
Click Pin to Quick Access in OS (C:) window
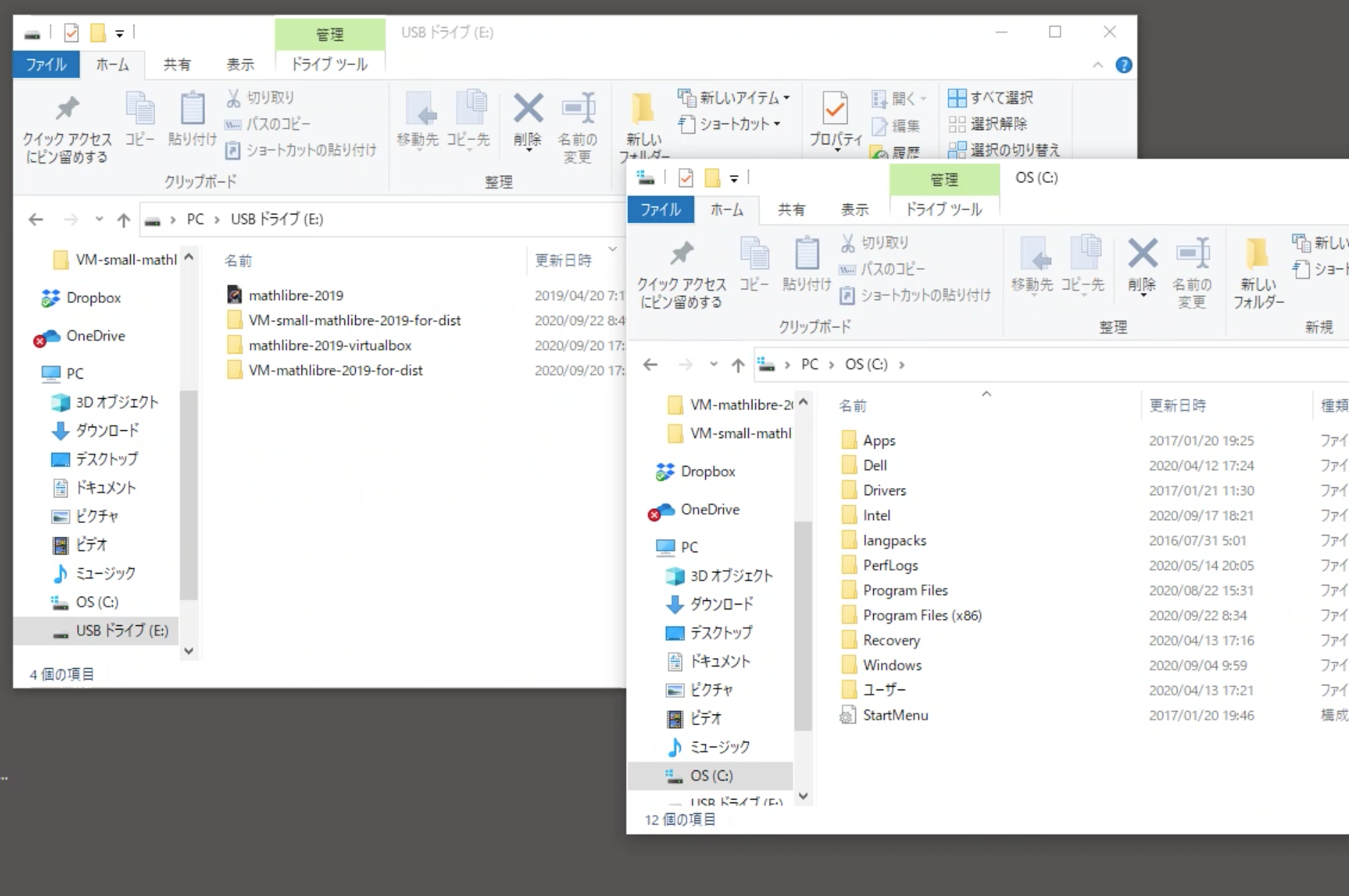682,274
